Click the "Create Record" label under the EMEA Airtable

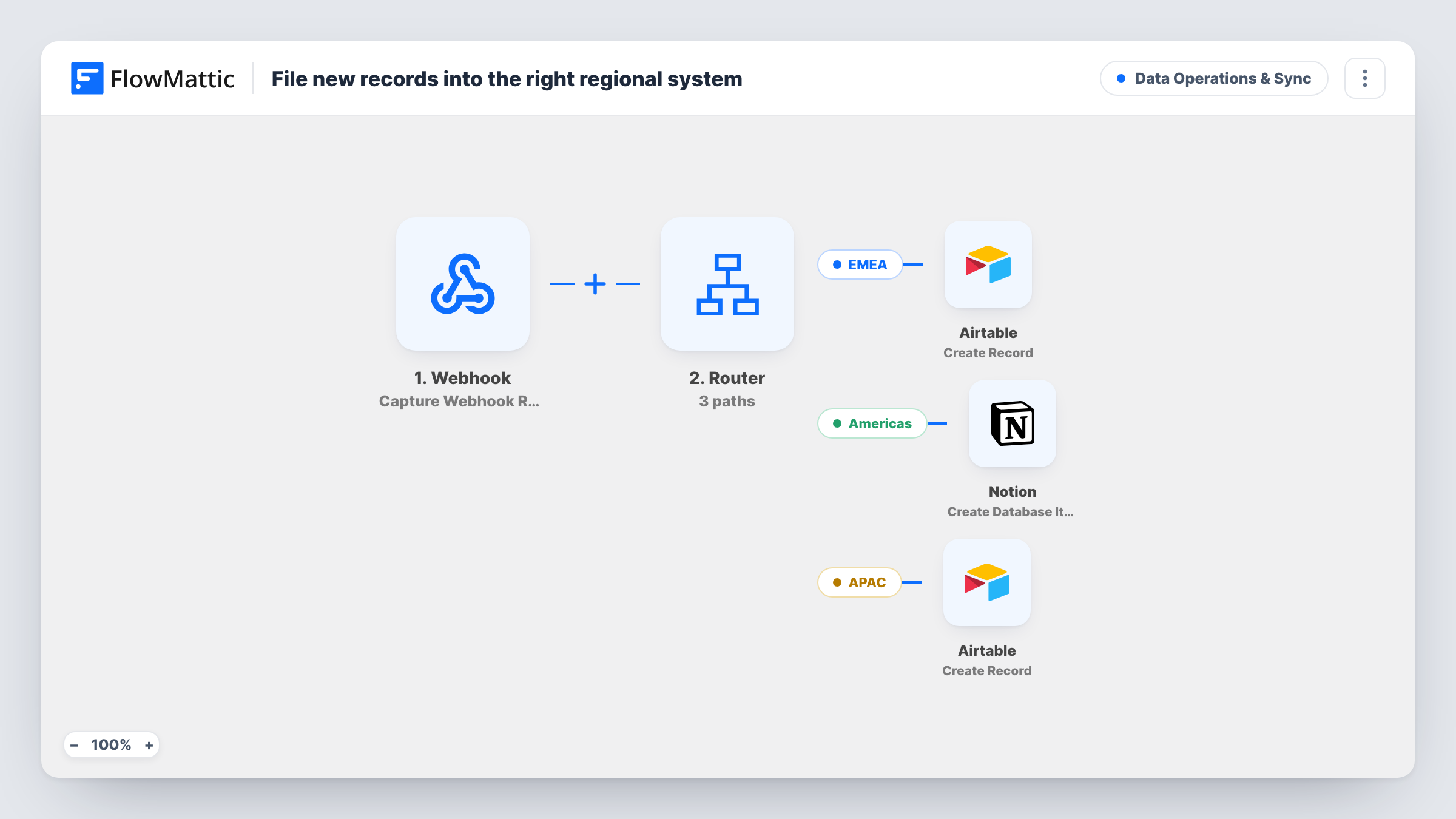click(988, 352)
